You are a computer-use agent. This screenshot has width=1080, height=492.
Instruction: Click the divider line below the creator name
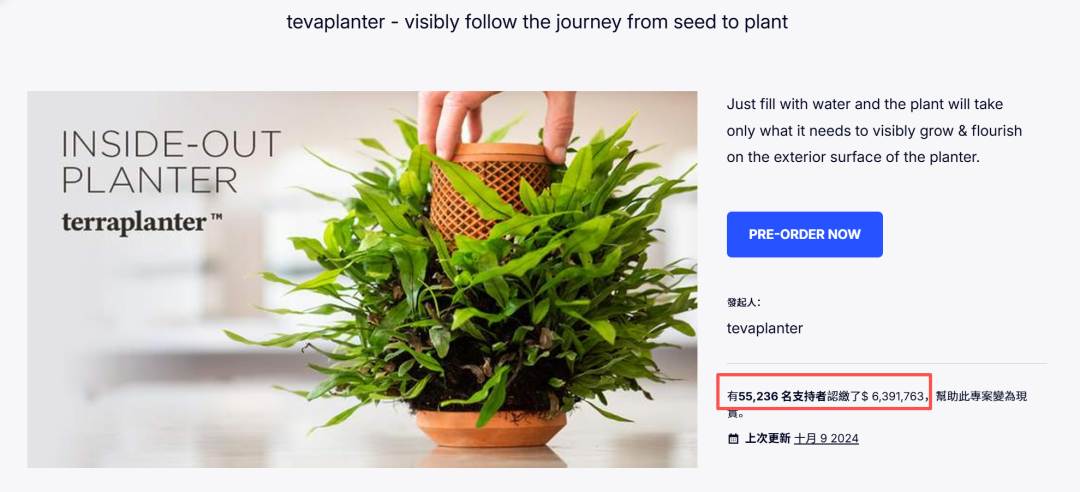click(886, 363)
